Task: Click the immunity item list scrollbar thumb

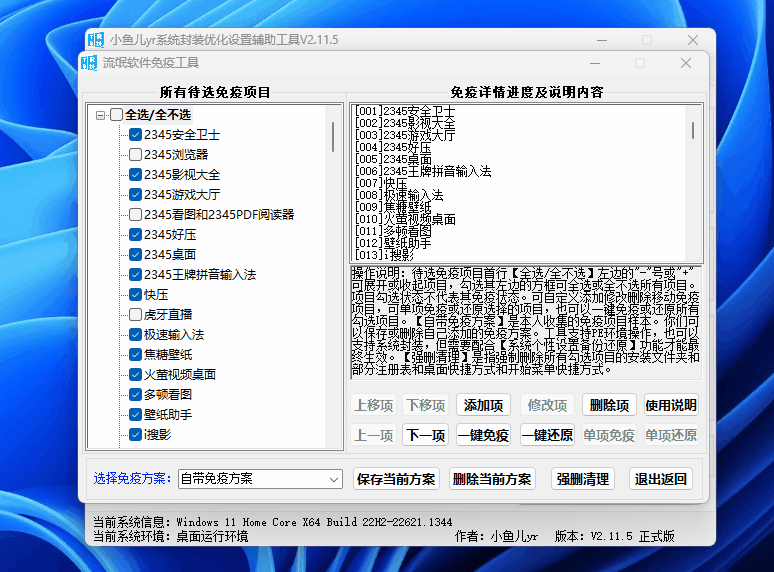Action: coord(333,137)
